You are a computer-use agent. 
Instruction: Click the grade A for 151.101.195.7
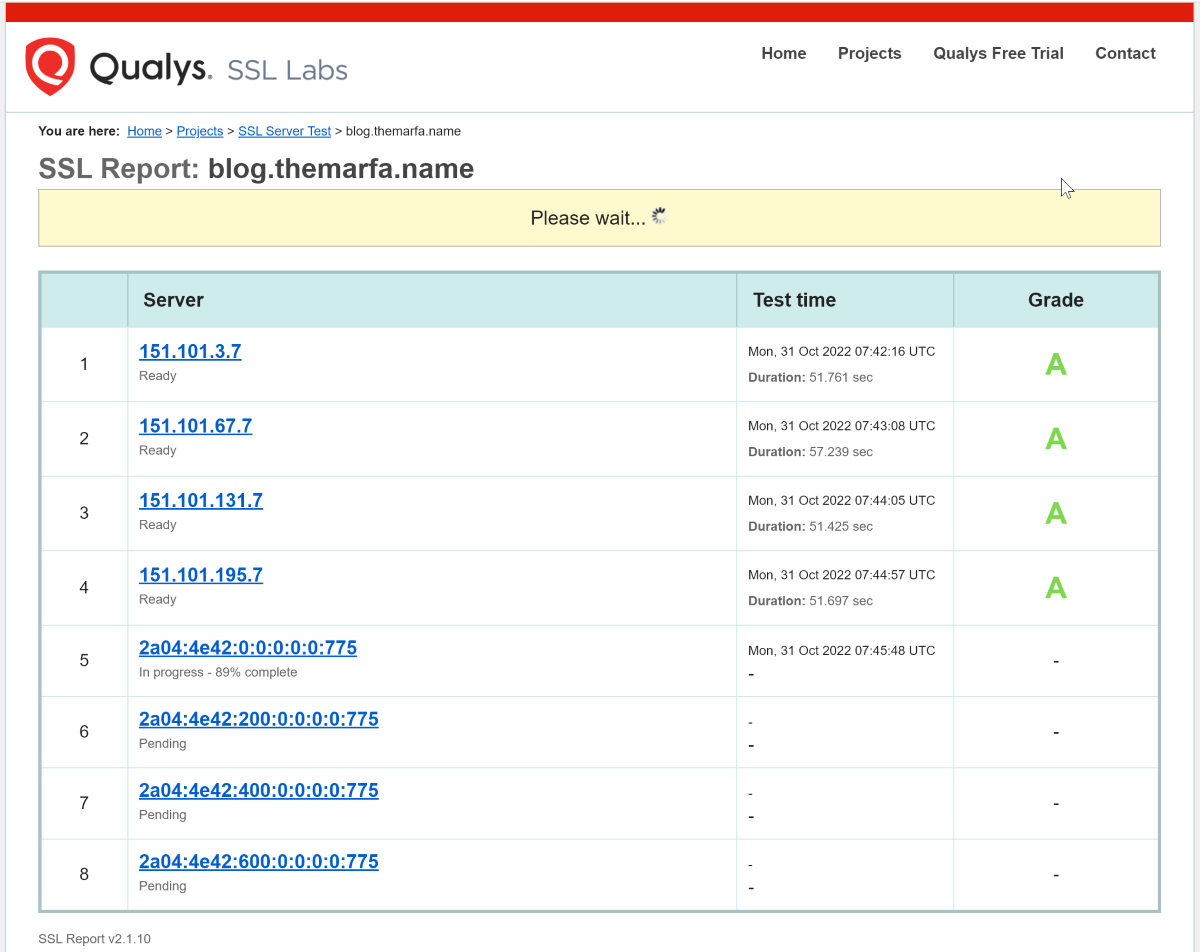[1056, 588]
